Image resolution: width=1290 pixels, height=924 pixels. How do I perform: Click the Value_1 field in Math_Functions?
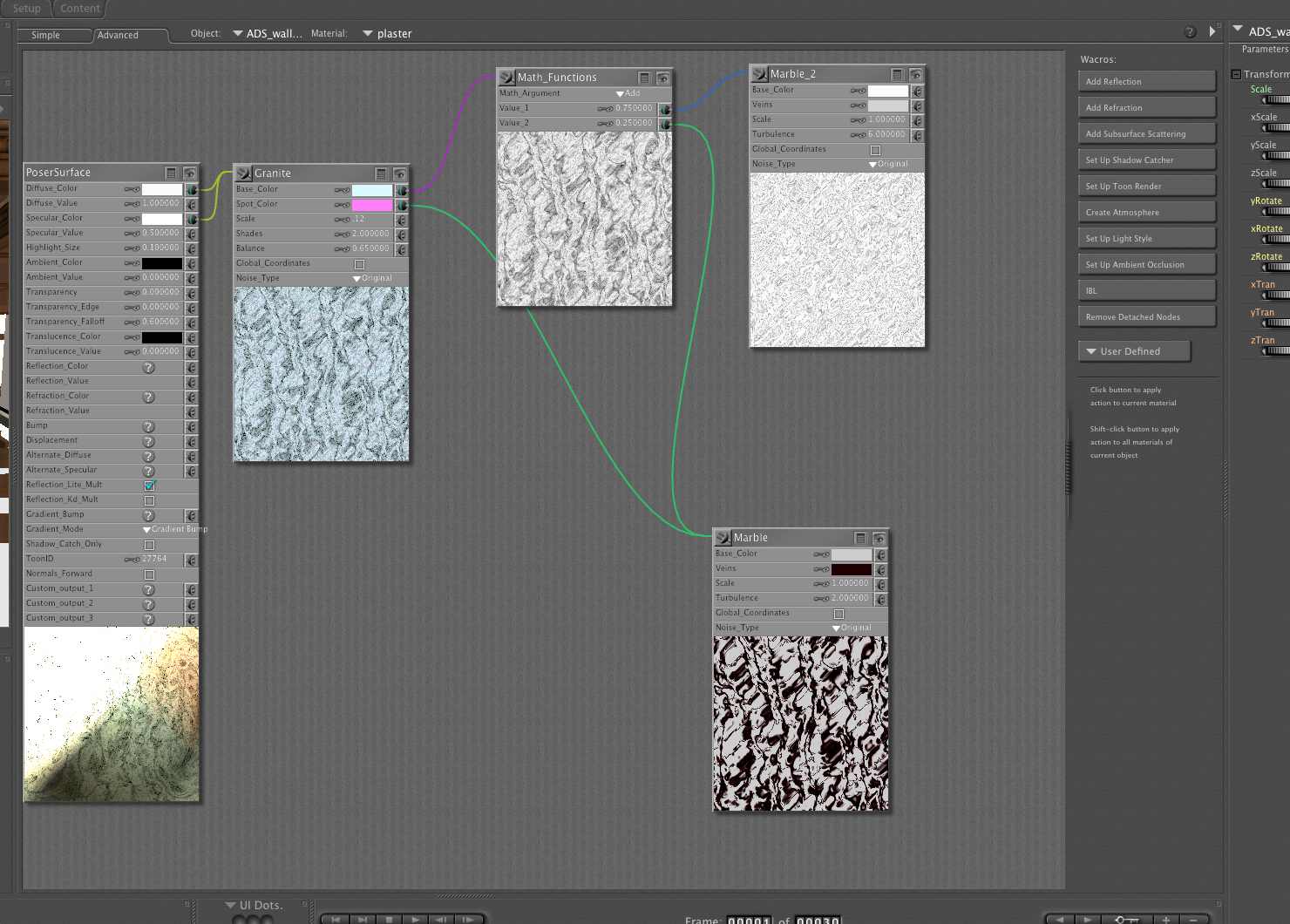(634, 109)
